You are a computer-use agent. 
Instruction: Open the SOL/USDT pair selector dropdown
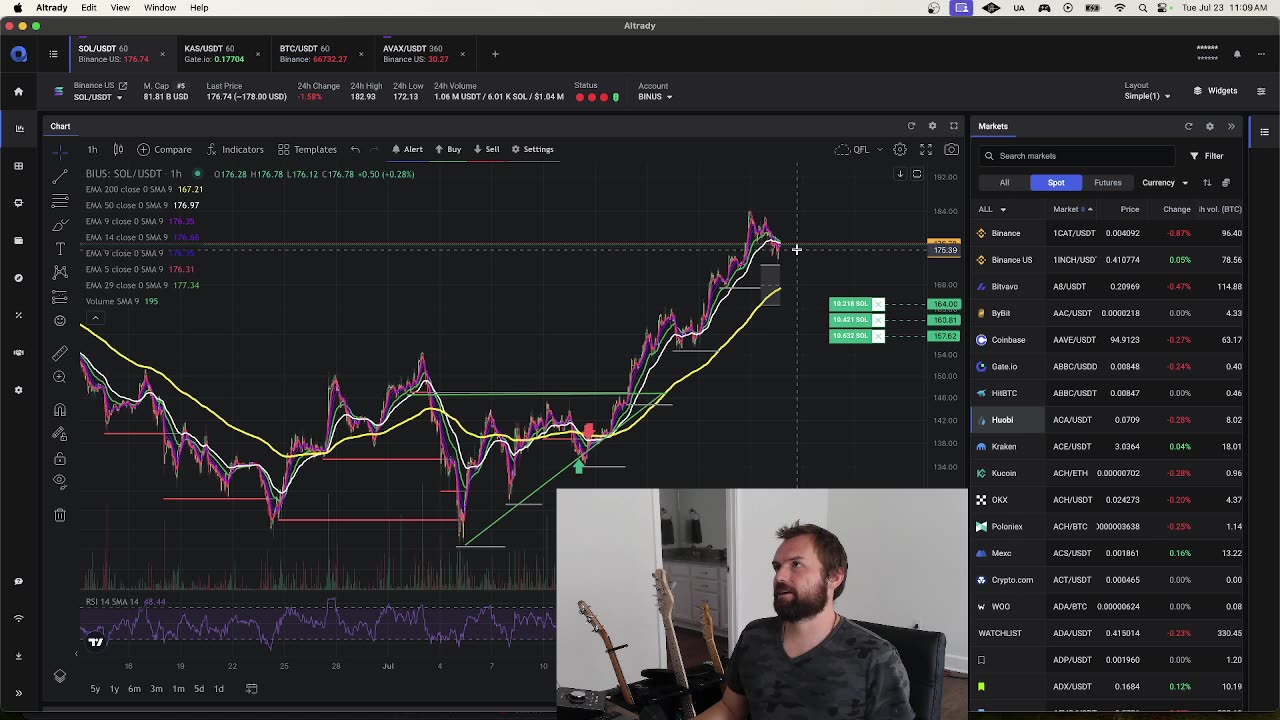[x=98, y=97]
